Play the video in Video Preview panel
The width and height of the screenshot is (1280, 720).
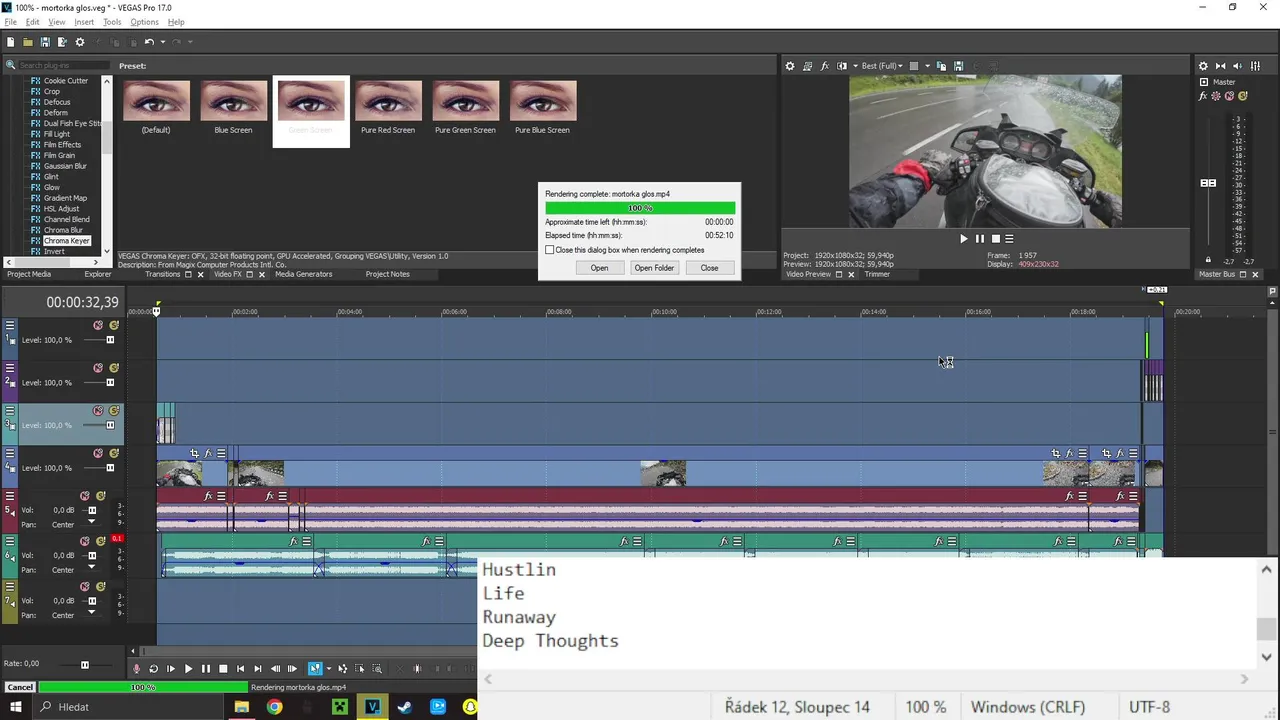click(963, 239)
